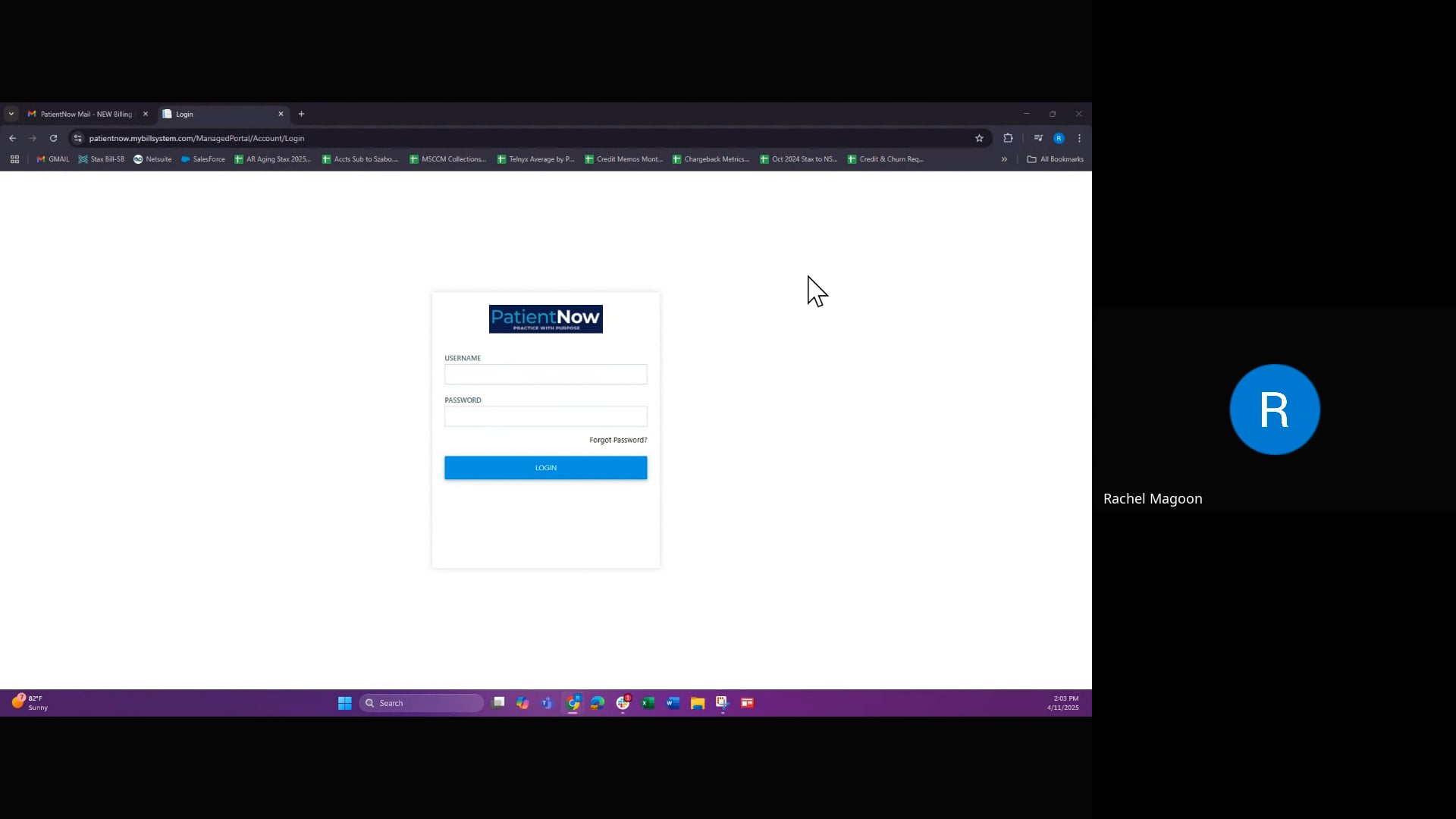Open the SalesForce bookmark
1456x819 pixels.
pos(202,159)
